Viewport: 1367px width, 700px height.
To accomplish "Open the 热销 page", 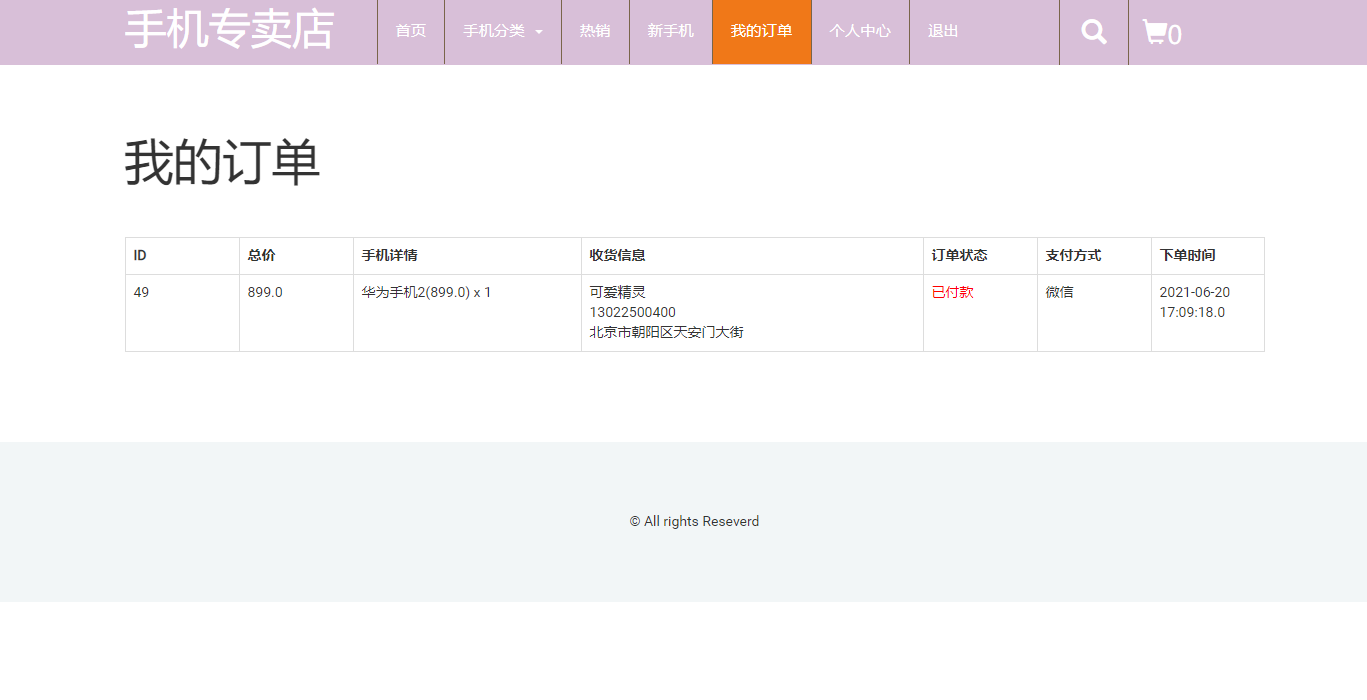I will pyautogui.click(x=595, y=31).
